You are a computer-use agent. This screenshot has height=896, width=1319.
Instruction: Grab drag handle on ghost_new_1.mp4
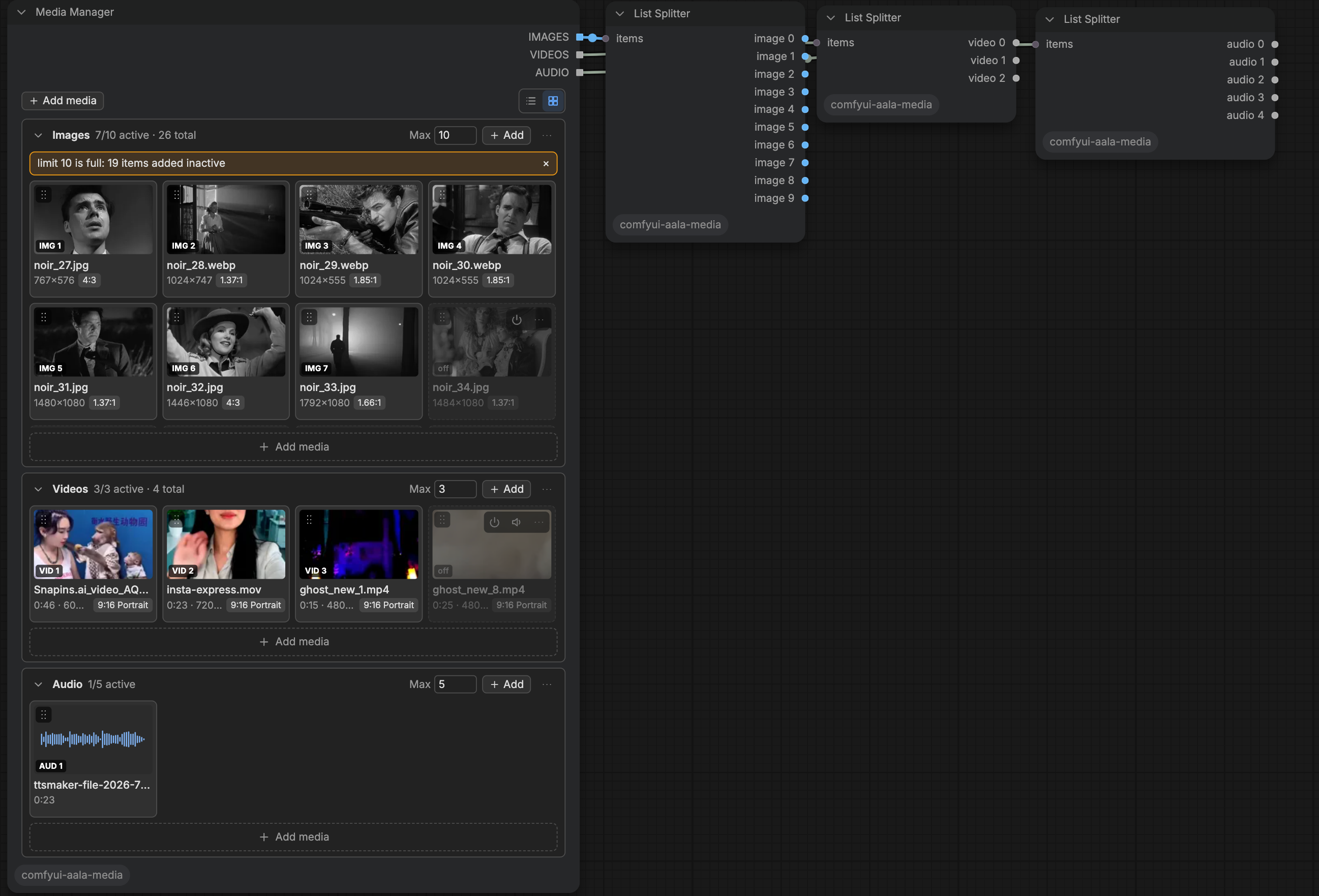(x=309, y=520)
